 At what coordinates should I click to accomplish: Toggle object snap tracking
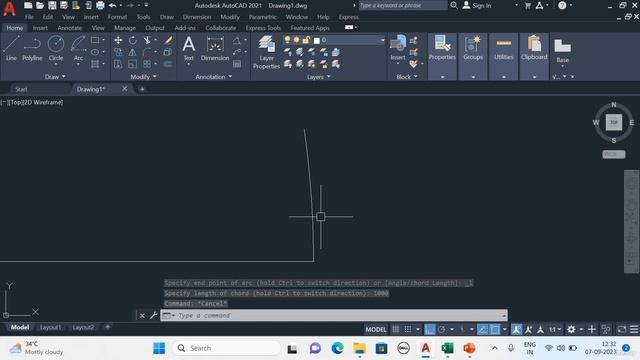(x=482, y=329)
